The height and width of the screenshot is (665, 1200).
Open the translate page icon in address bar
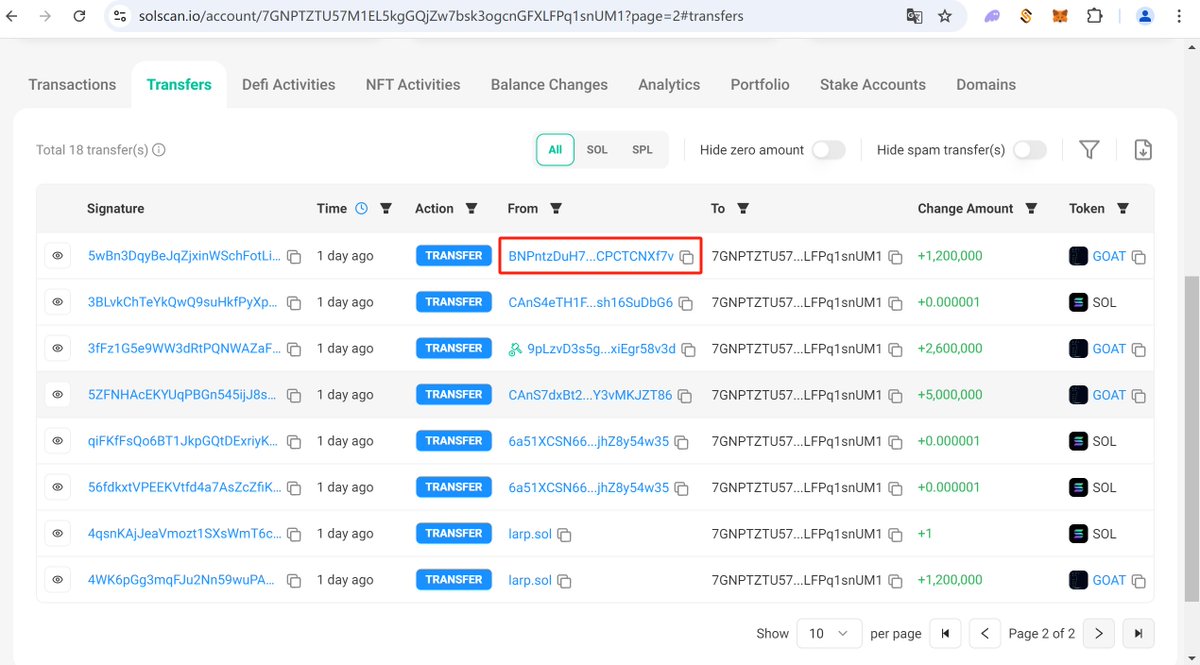914,16
